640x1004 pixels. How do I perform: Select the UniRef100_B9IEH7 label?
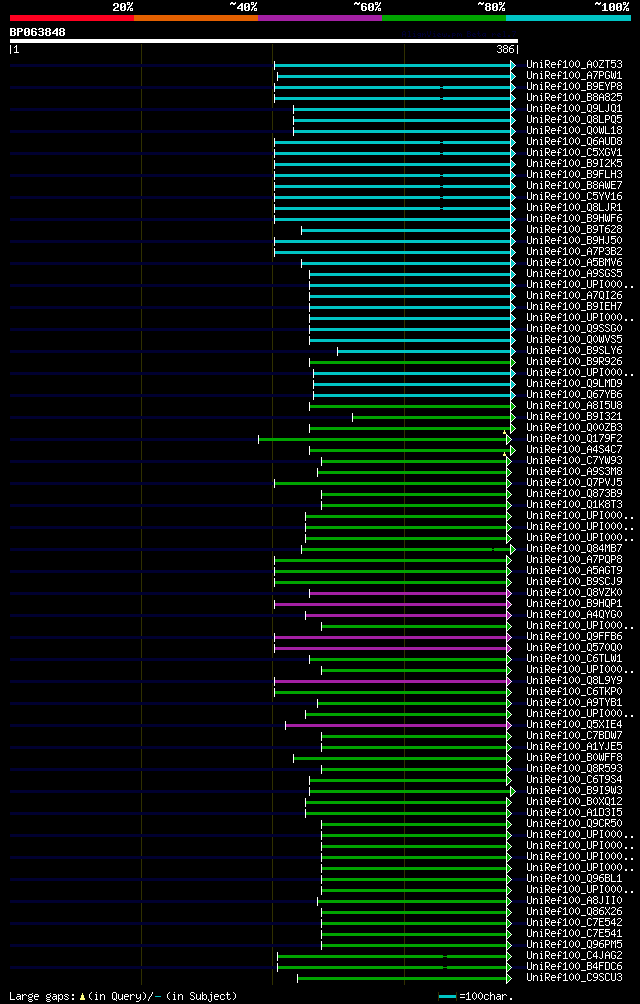574,306
